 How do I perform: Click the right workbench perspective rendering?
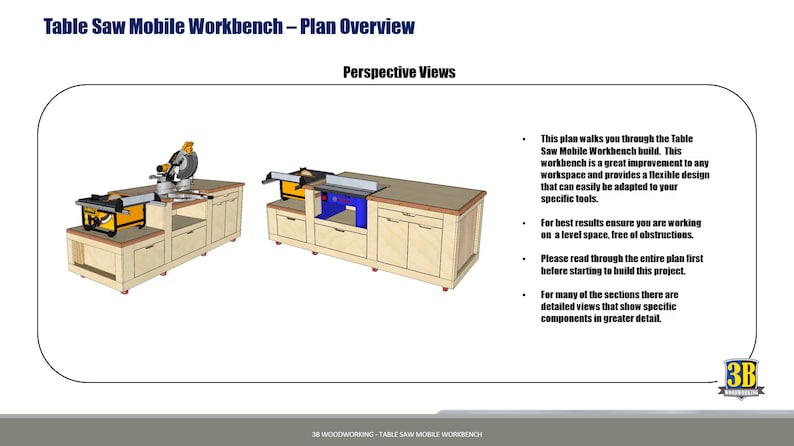374,229
